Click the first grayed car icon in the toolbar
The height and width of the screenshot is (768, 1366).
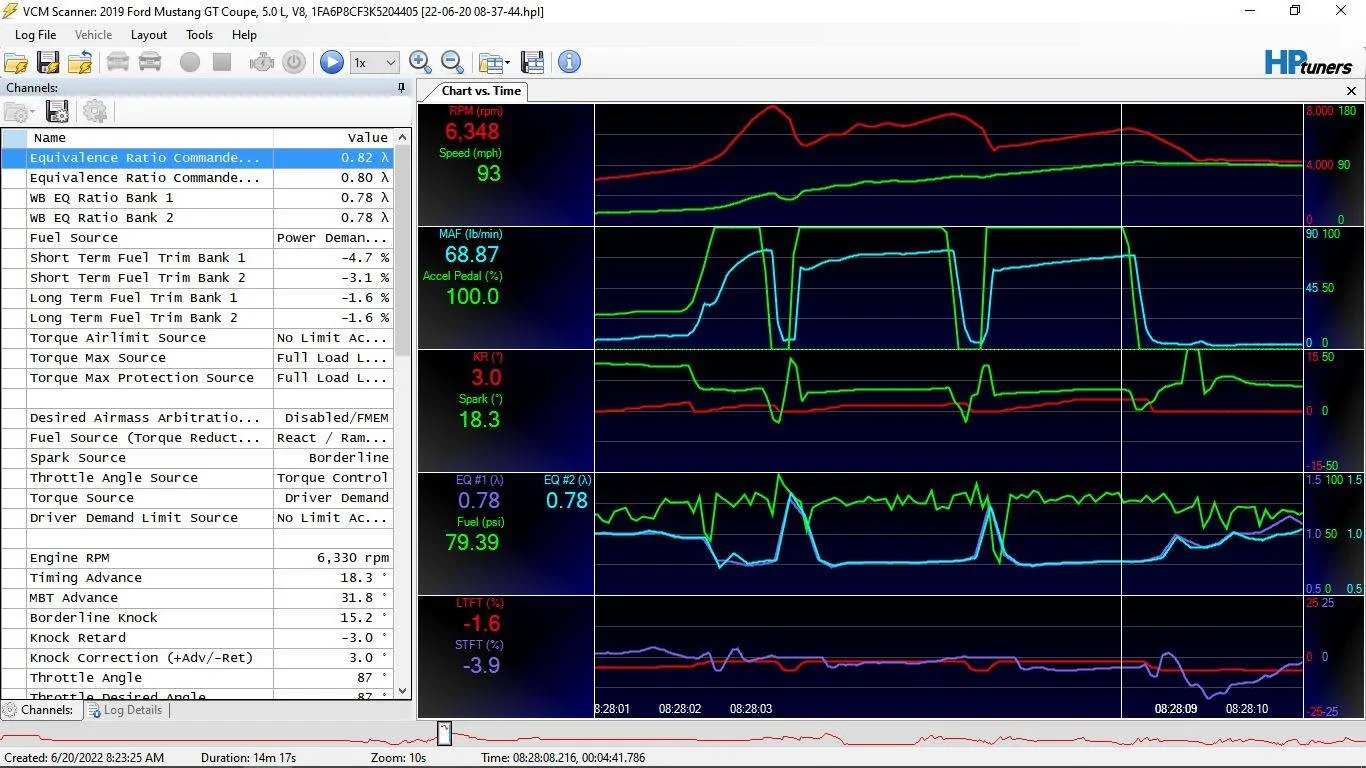click(x=118, y=62)
